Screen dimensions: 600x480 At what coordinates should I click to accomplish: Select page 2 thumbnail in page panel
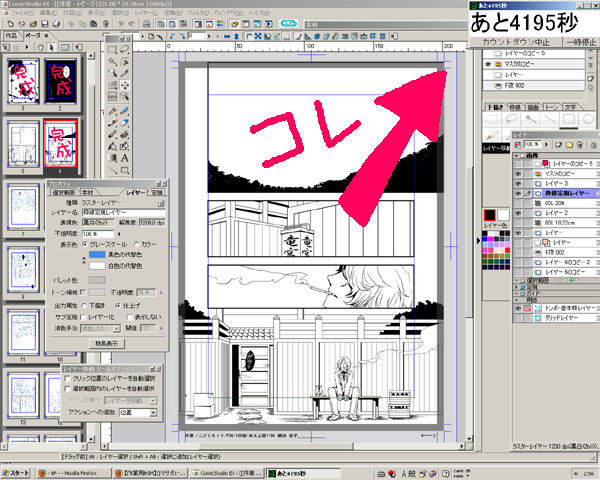(x=60, y=82)
